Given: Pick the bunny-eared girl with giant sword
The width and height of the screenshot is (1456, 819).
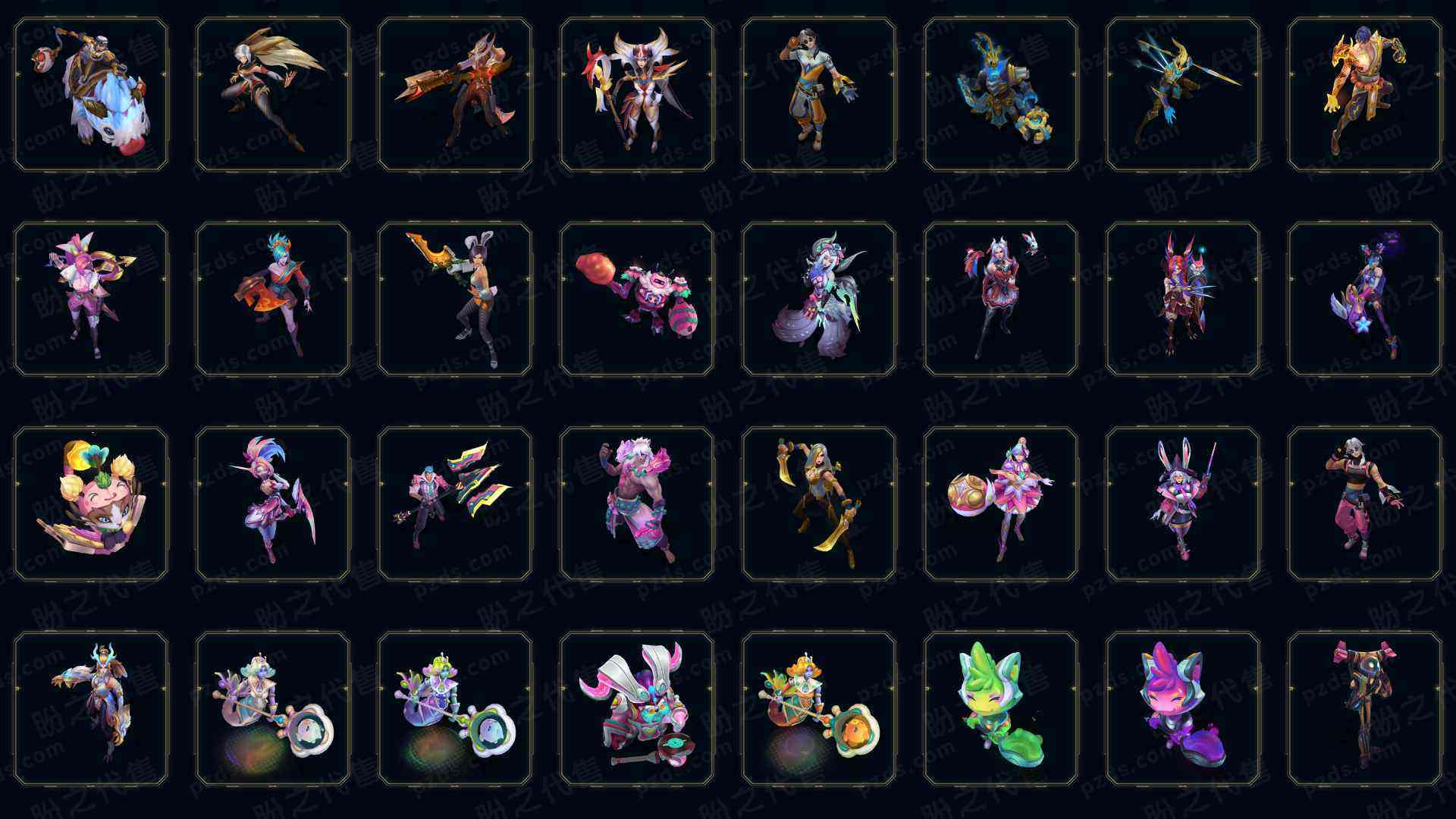Looking at the screenshot, I should click(455, 299).
